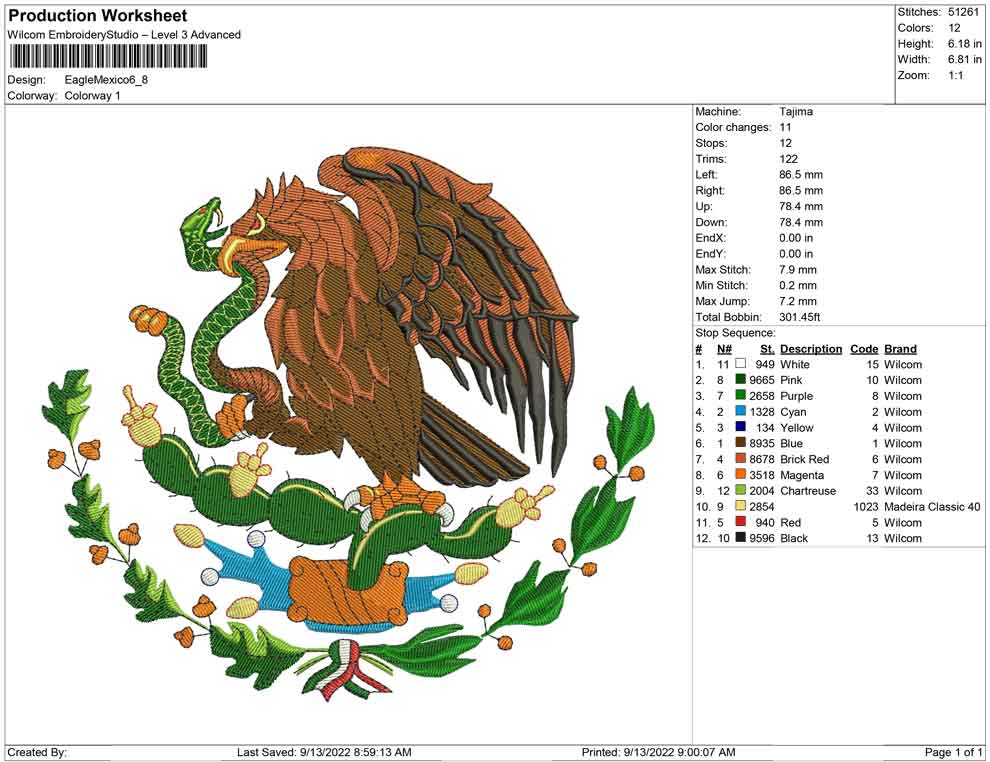Viewport: 990px width, 762px height.
Task: Click the pale yellow swatch in row 10
Action: click(741, 506)
